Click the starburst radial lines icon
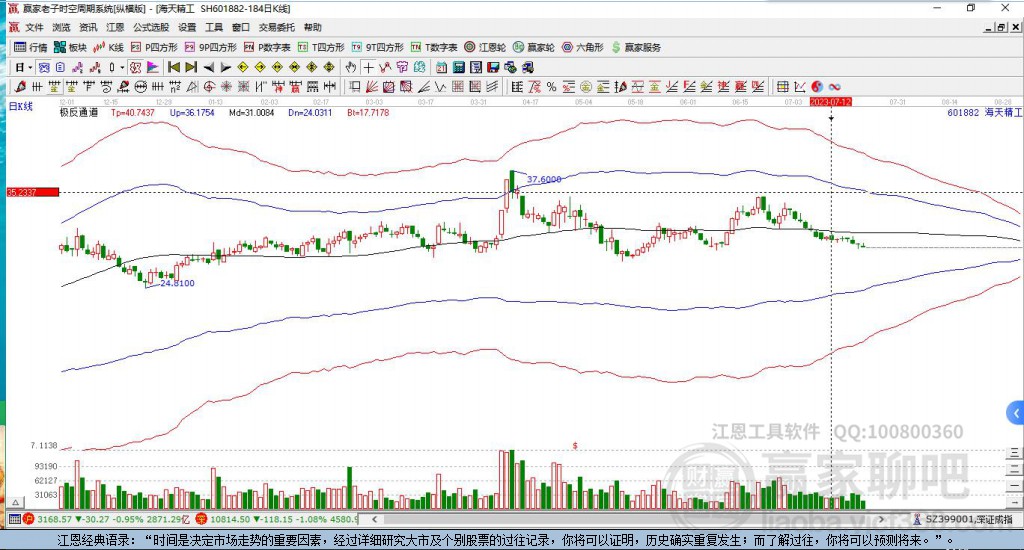This screenshot has width=1024, height=550. [226, 87]
